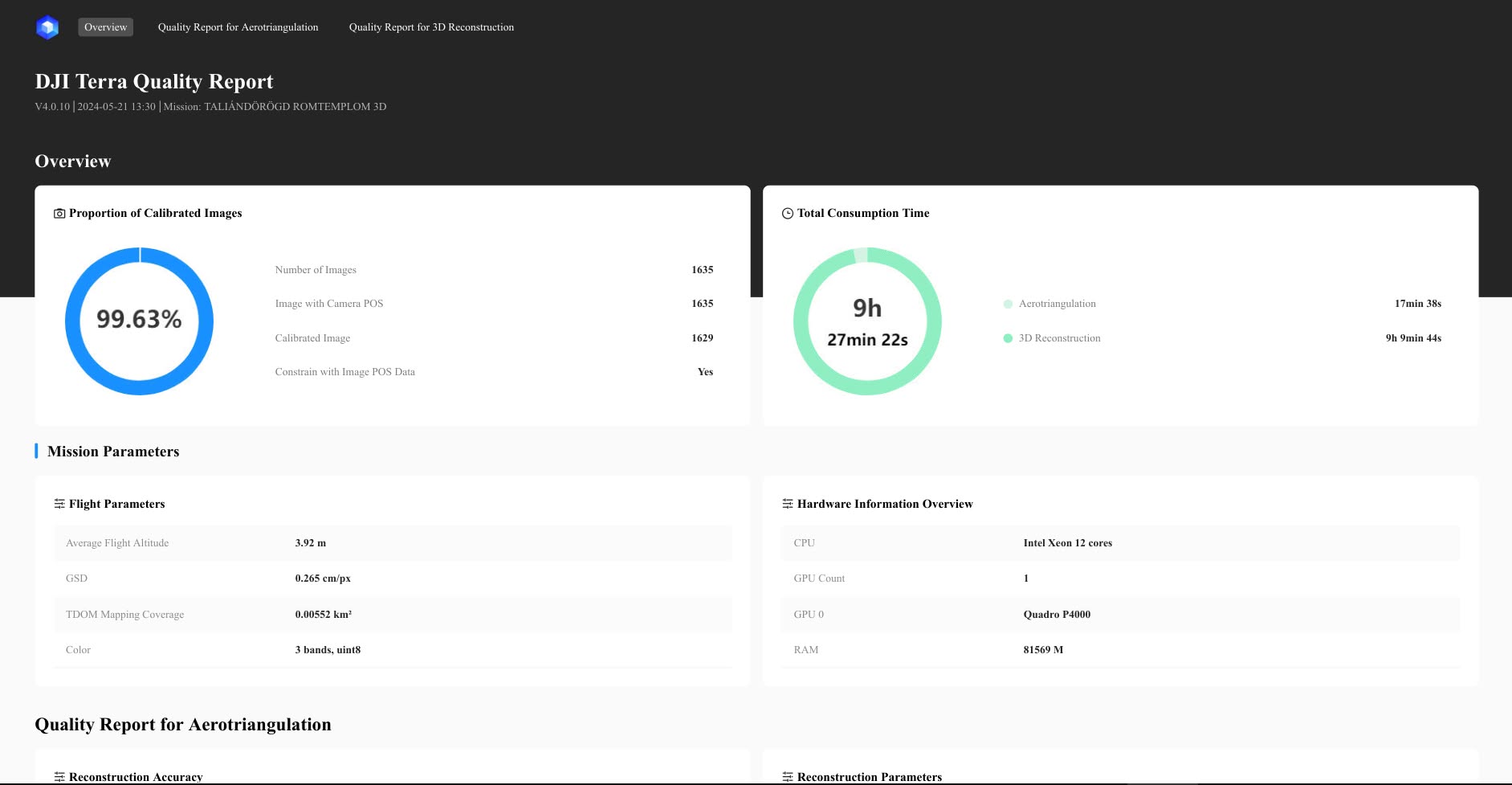Click the sliders icon beside Hardware Information Overview

click(x=788, y=504)
